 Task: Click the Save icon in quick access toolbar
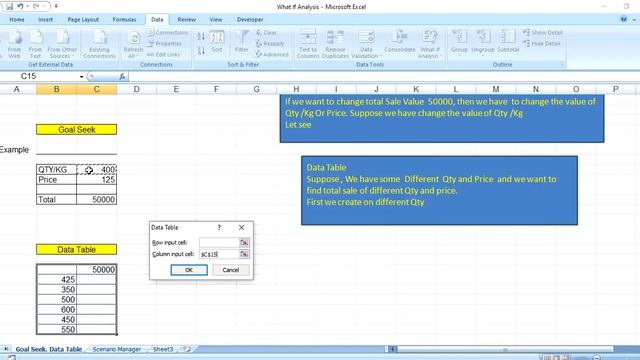pos(9,7)
